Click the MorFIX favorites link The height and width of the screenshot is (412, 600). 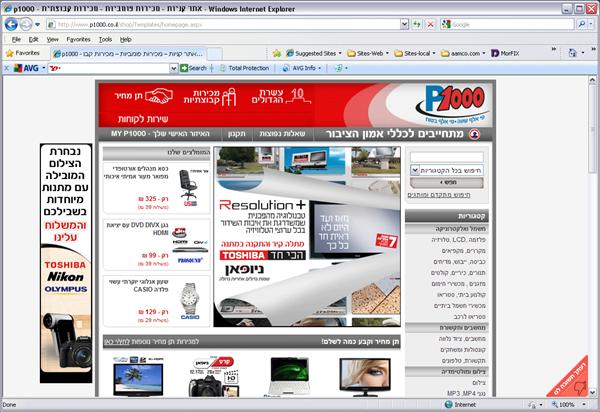click(505, 54)
